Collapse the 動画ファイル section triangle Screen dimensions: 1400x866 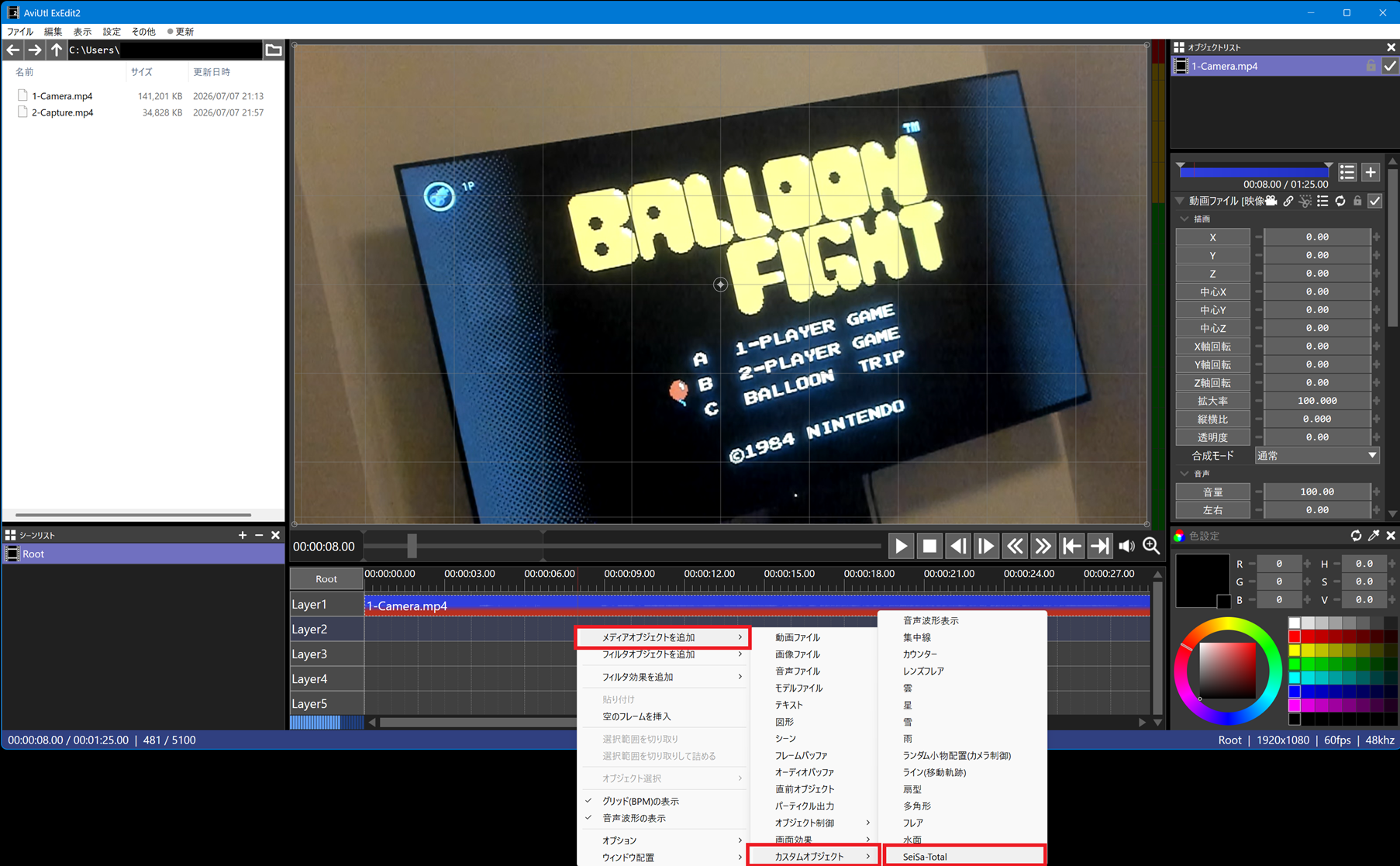click(1180, 201)
